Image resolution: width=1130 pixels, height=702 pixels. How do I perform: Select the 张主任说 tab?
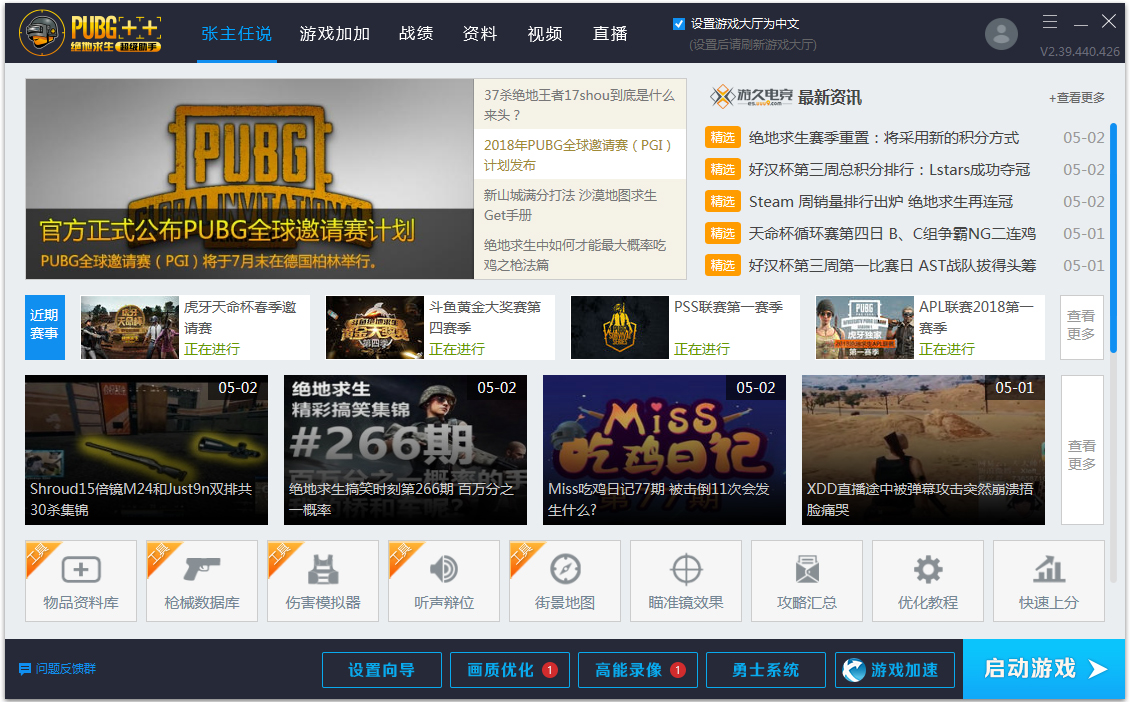click(236, 34)
